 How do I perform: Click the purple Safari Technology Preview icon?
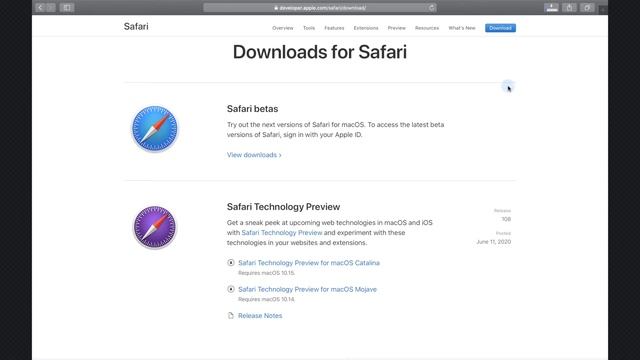(155, 227)
